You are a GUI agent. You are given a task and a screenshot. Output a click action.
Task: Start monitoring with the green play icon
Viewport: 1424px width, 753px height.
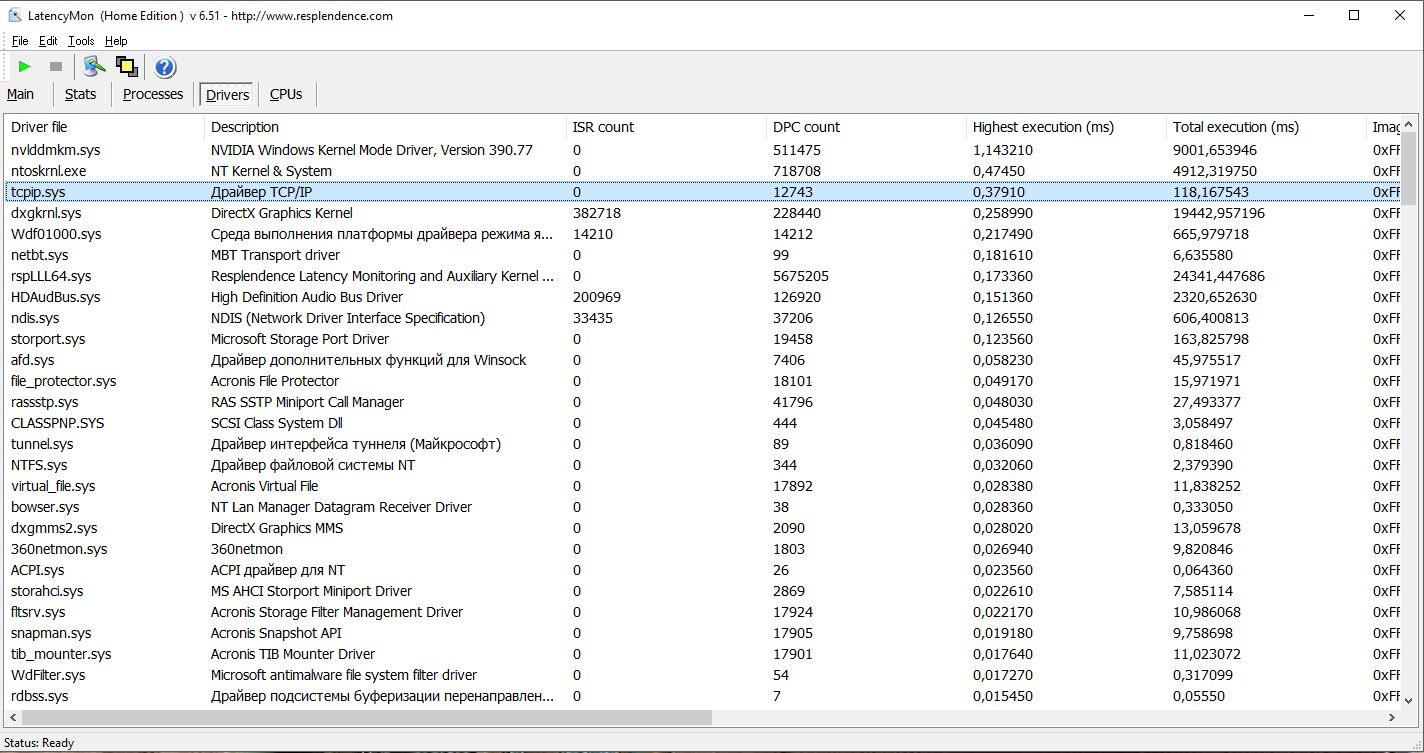(25, 67)
